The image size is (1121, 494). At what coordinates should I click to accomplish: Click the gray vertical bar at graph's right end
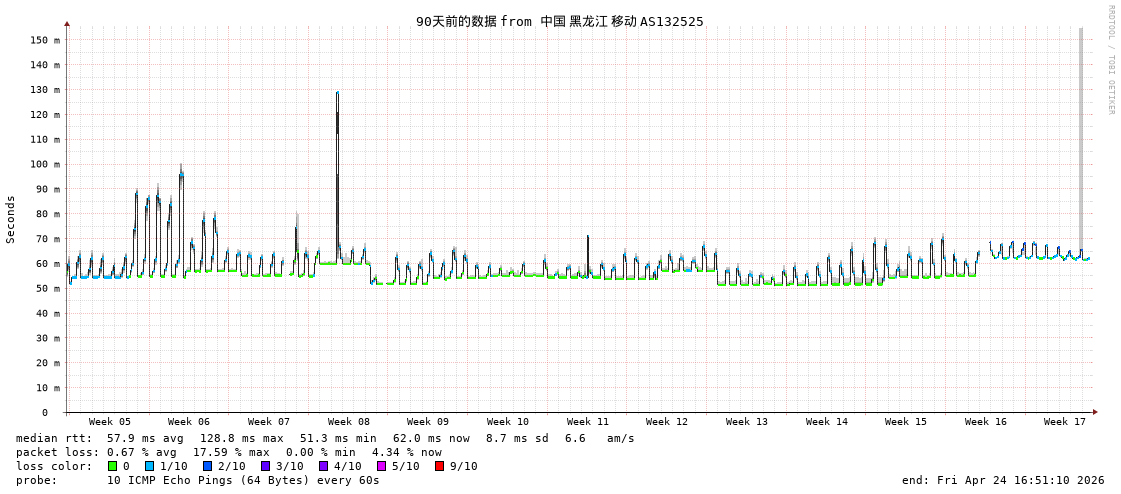click(x=1080, y=140)
